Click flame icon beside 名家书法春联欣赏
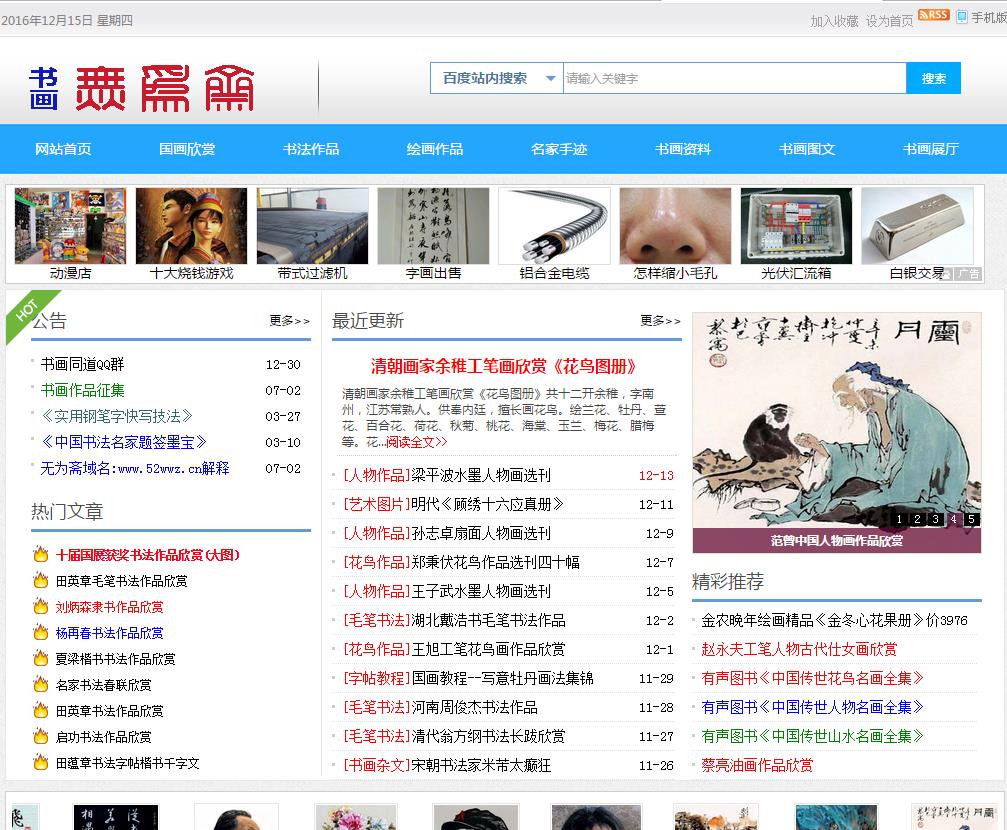The image size is (1007, 830). click(41, 684)
